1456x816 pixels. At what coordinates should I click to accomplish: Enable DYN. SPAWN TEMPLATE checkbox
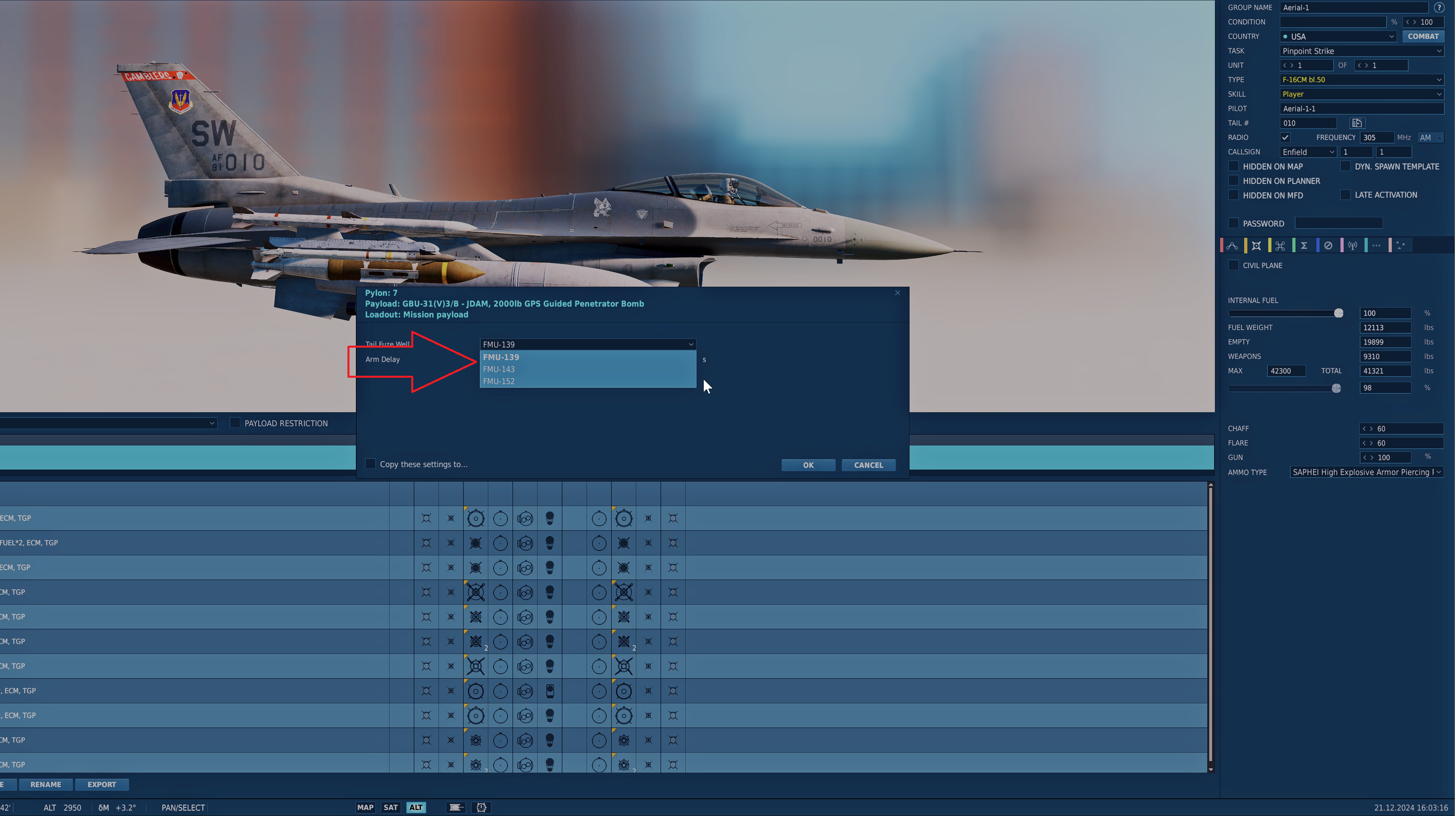pos(1346,166)
